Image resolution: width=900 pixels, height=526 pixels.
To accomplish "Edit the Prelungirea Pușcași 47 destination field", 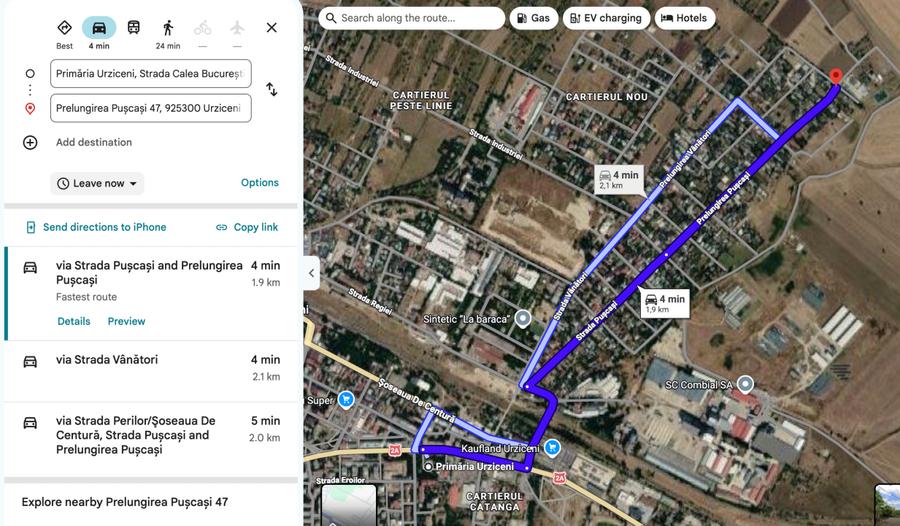I will (x=150, y=108).
